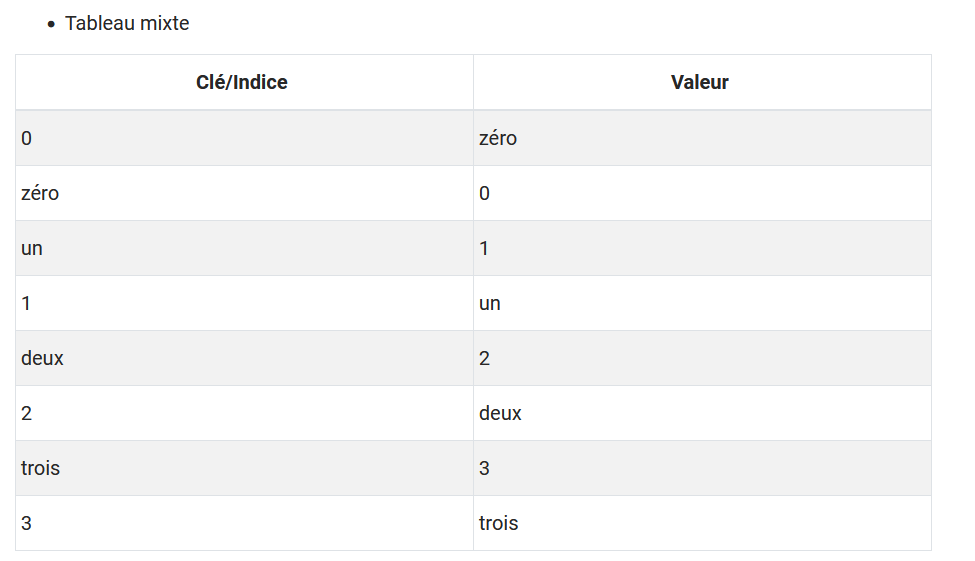975x561 pixels.
Task: Click the bullet before "Tableau mixte"
Action: 51,24
